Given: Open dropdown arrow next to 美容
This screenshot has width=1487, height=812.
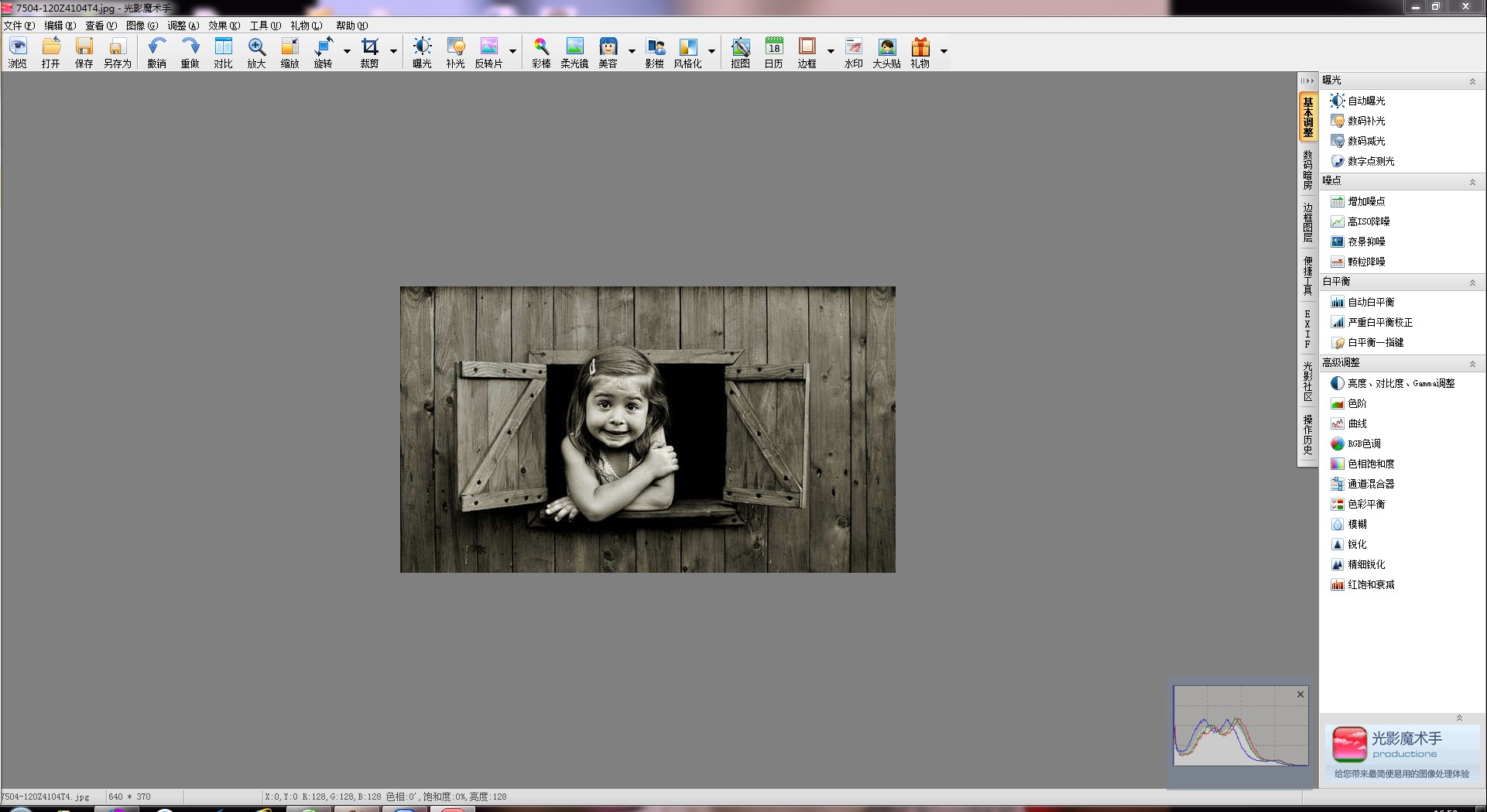Looking at the screenshot, I should tap(632, 52).
